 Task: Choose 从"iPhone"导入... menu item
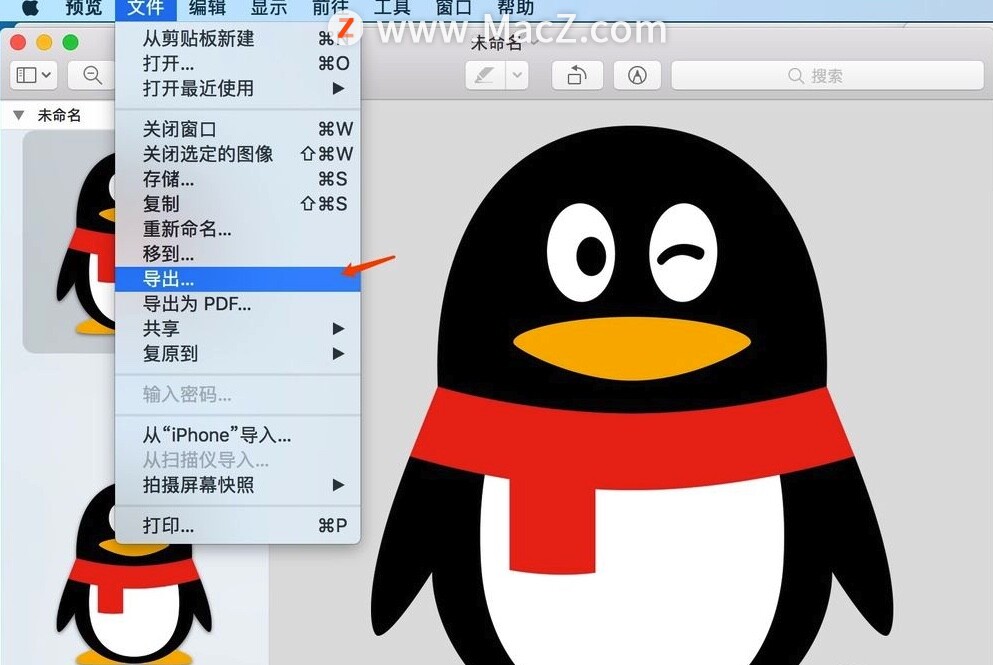[237, 435]
